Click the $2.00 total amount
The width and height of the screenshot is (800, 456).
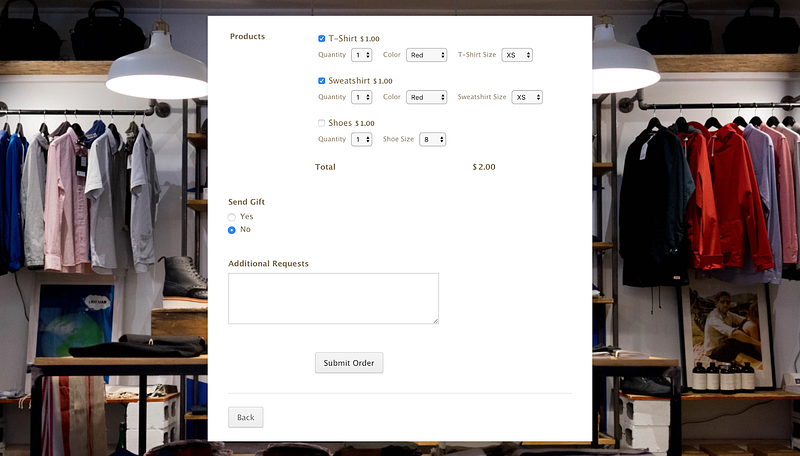484,167
